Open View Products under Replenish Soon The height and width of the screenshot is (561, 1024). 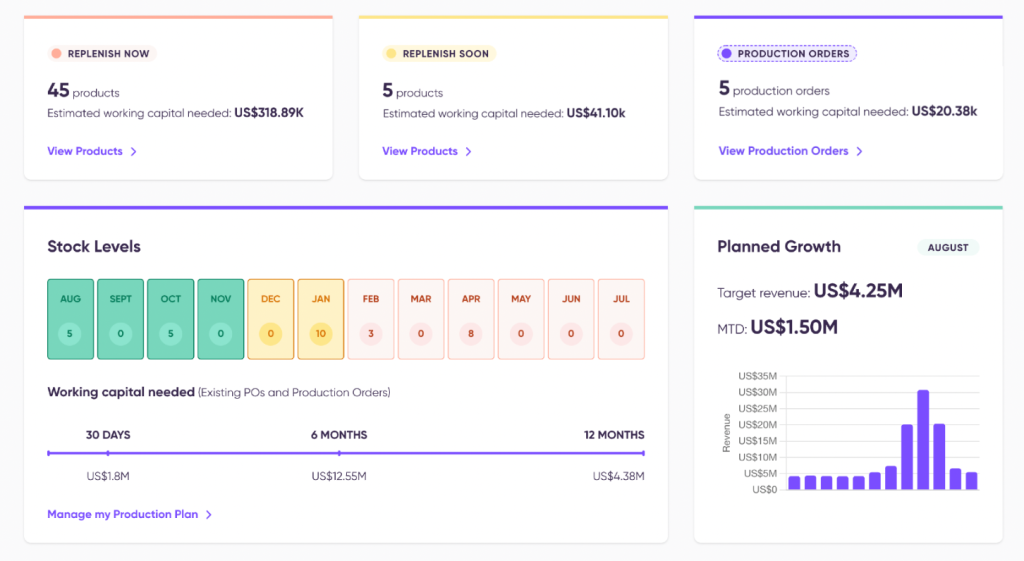point(420,152)
